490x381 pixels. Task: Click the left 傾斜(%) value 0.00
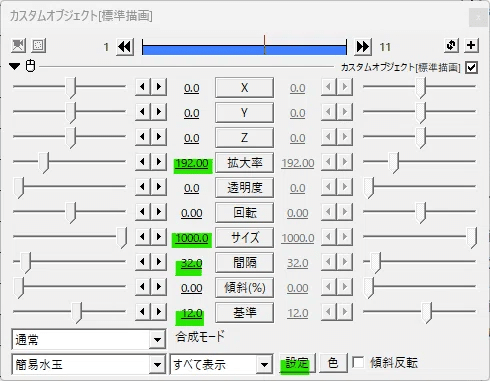pyautogui.click(x=192, y=288)
